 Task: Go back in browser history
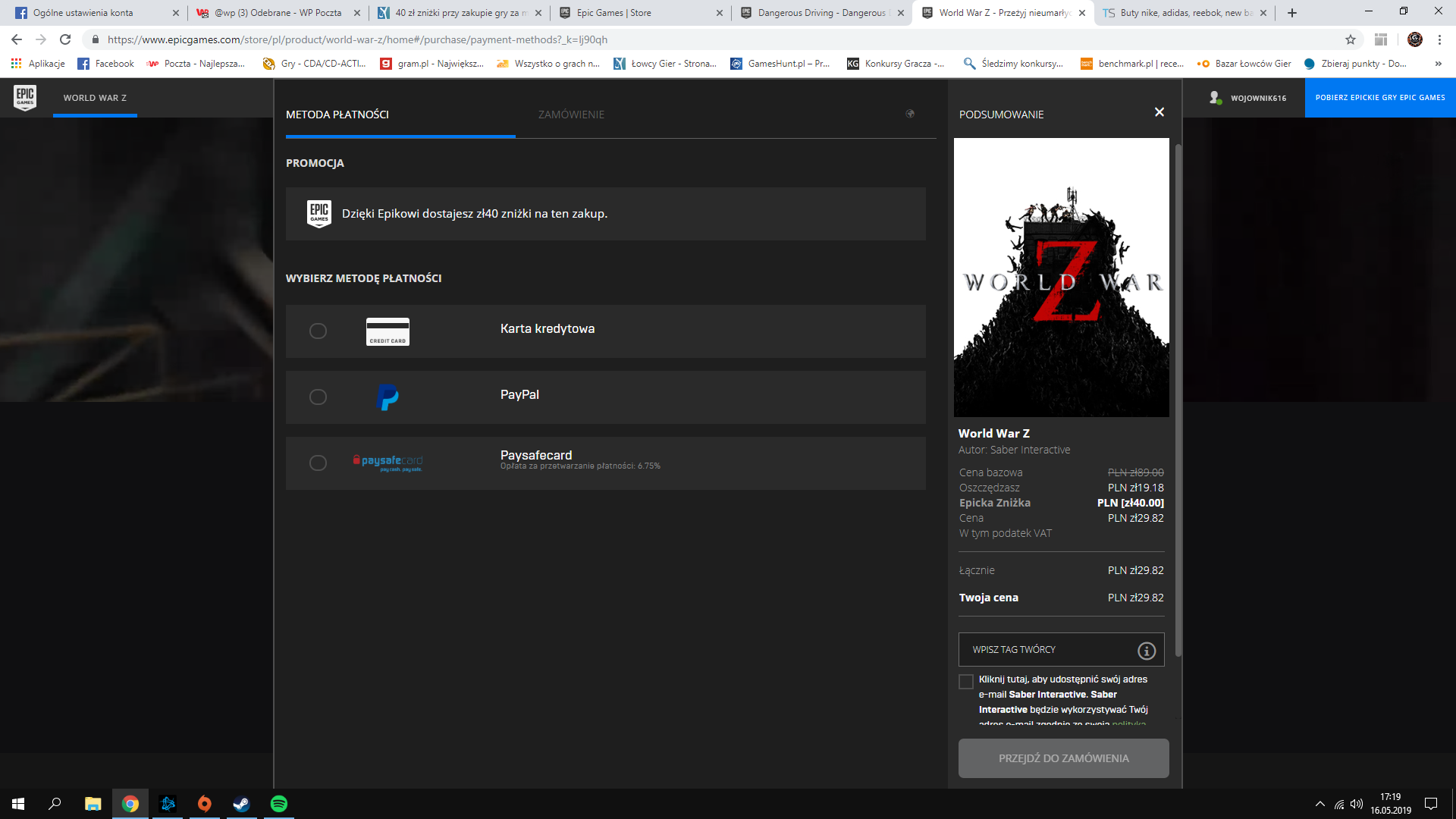pyautogui.click(x=17, y=39)
